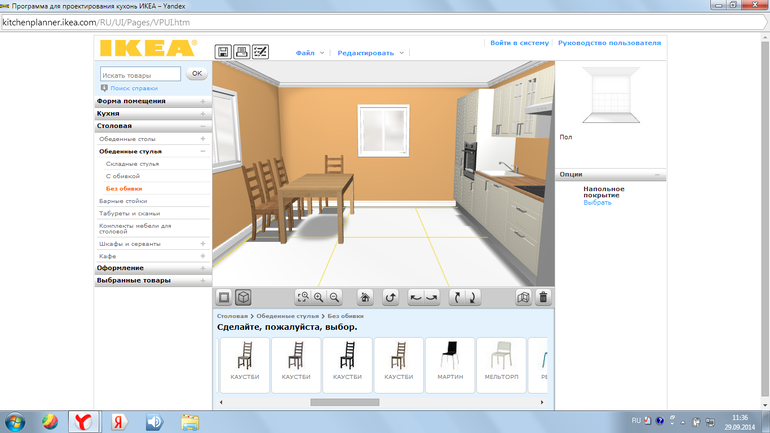
Task: Open the Файл dropdown menu
Action: click(309, 53)
